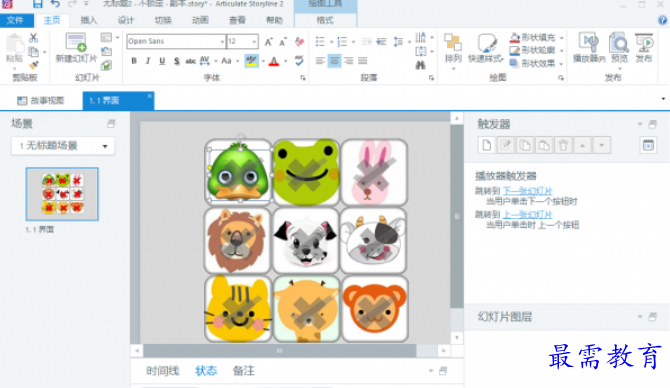
Task: Select the Format Painter brush icon
Action: click(x=33, y=65)
